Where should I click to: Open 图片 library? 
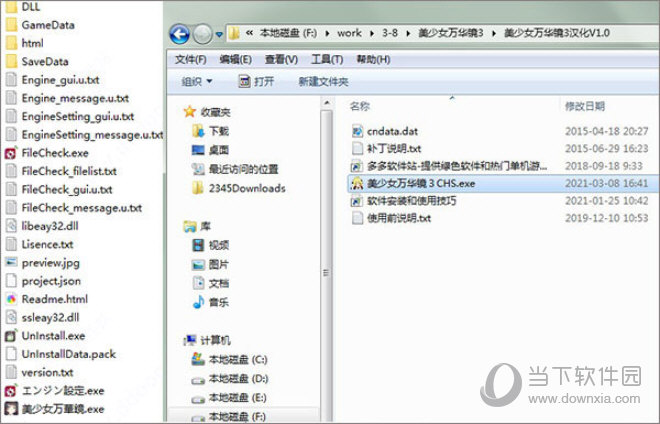point(210,264)
